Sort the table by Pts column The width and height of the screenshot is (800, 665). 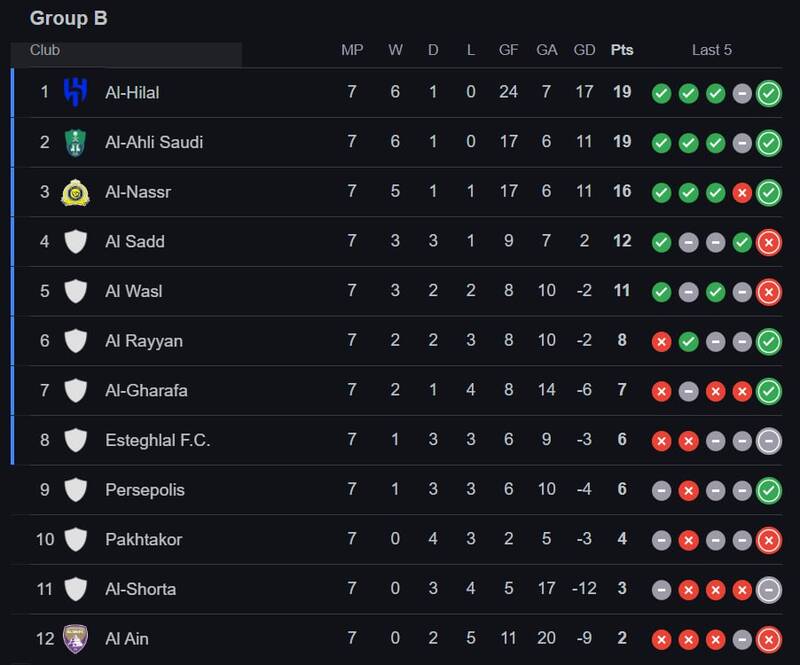[x=622, y=50]
